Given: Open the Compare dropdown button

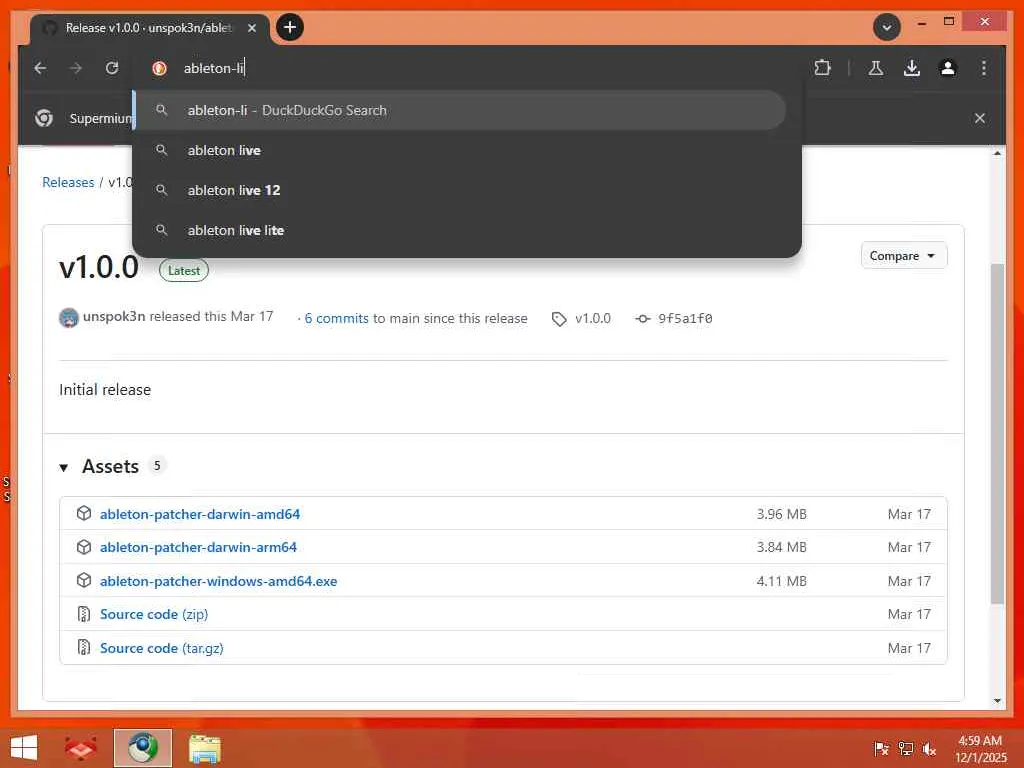Looking at the screenshot, I should coord(904,256).
